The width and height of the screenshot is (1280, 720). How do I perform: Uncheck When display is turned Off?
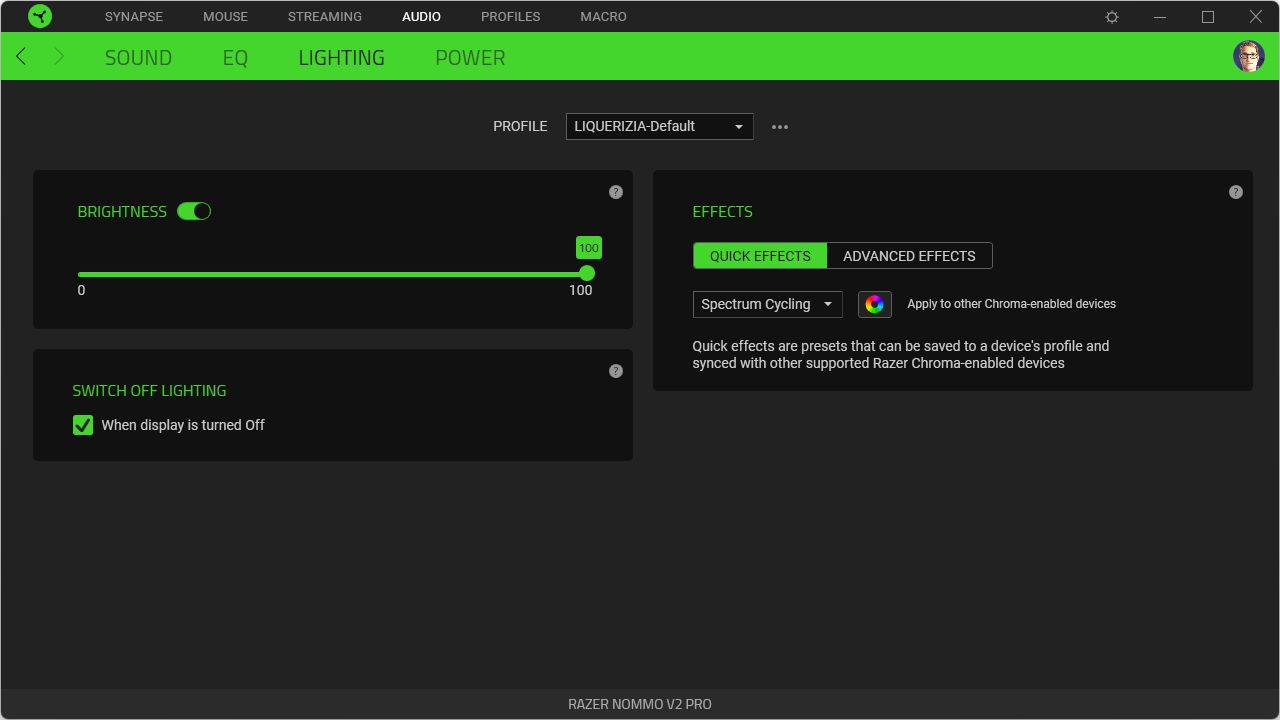[83, 425]
